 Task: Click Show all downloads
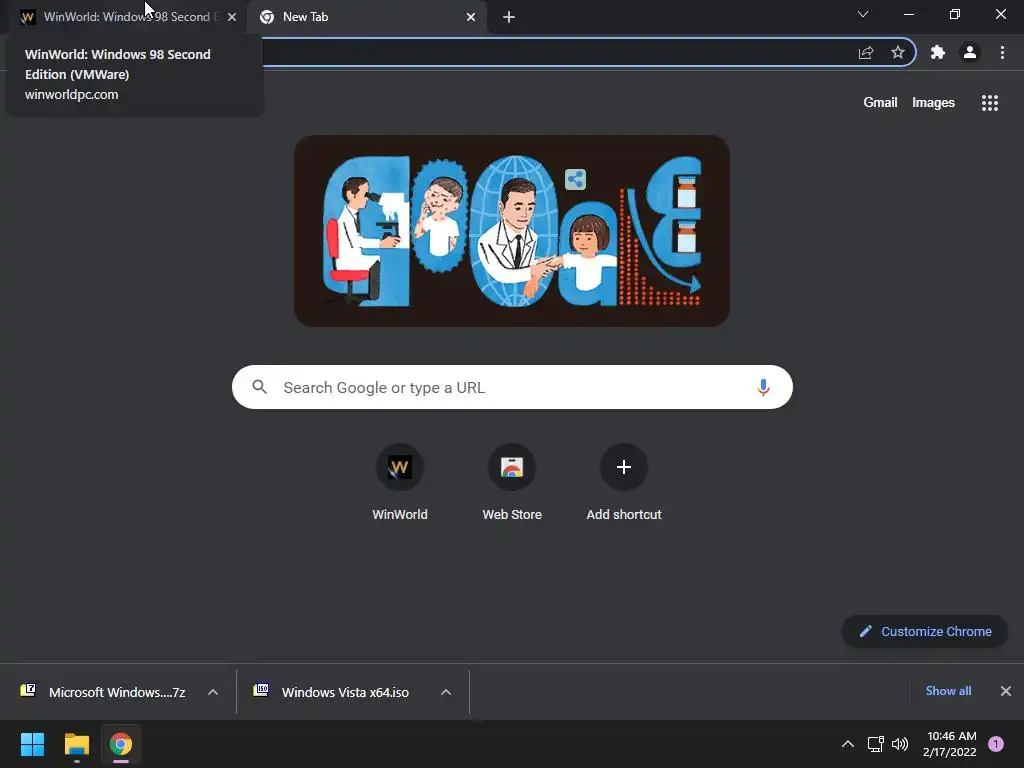(948, 691)
